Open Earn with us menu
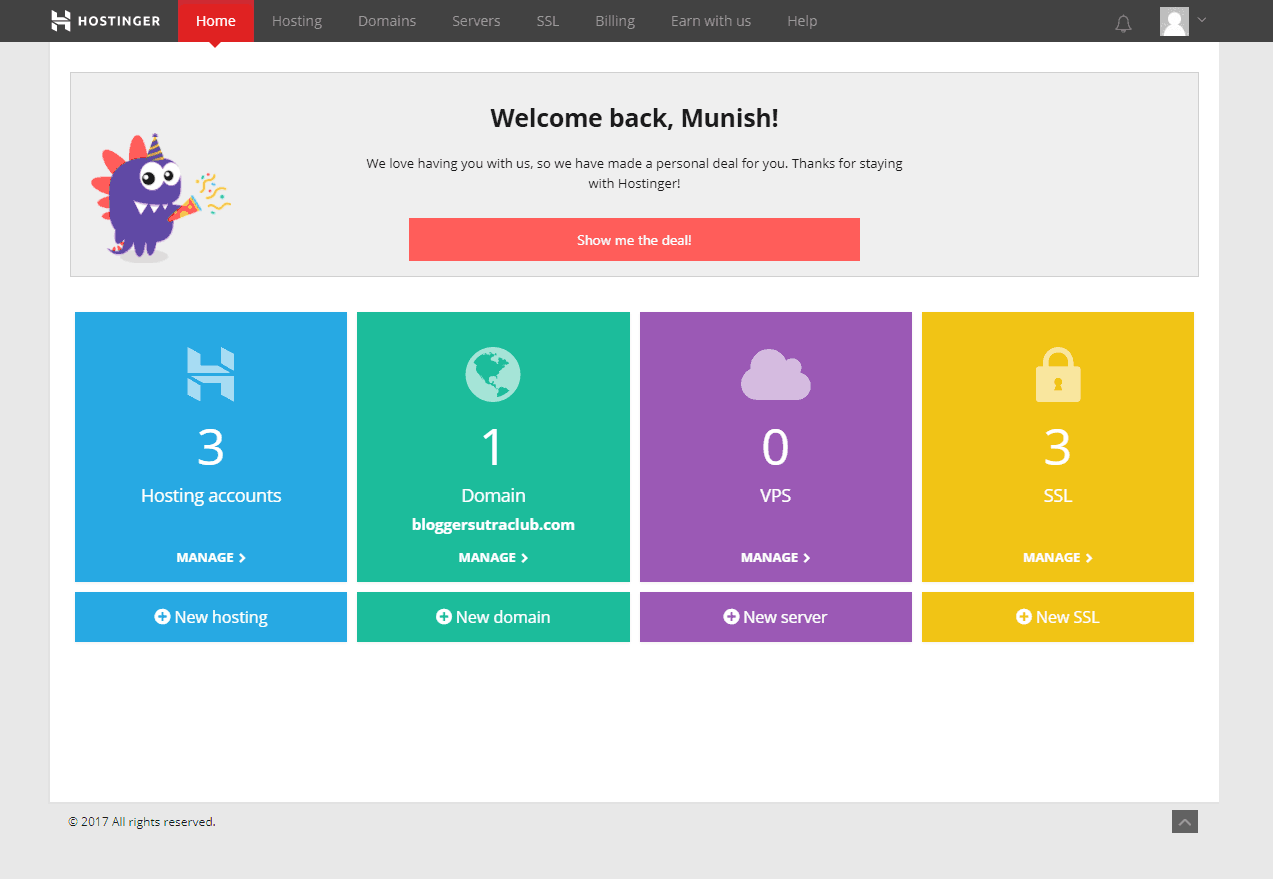The image size is (1273, 879). [x=711, y=21]
